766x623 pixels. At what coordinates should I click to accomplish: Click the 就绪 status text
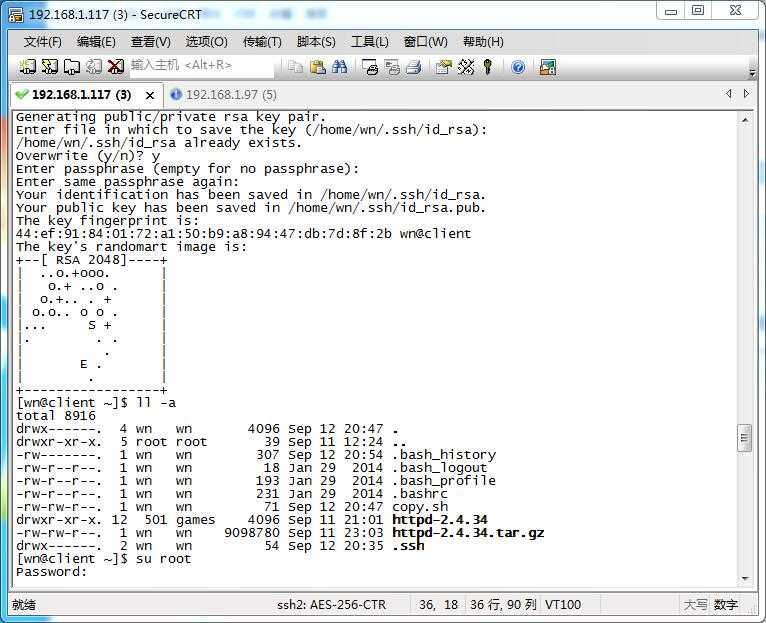(24, 605)
